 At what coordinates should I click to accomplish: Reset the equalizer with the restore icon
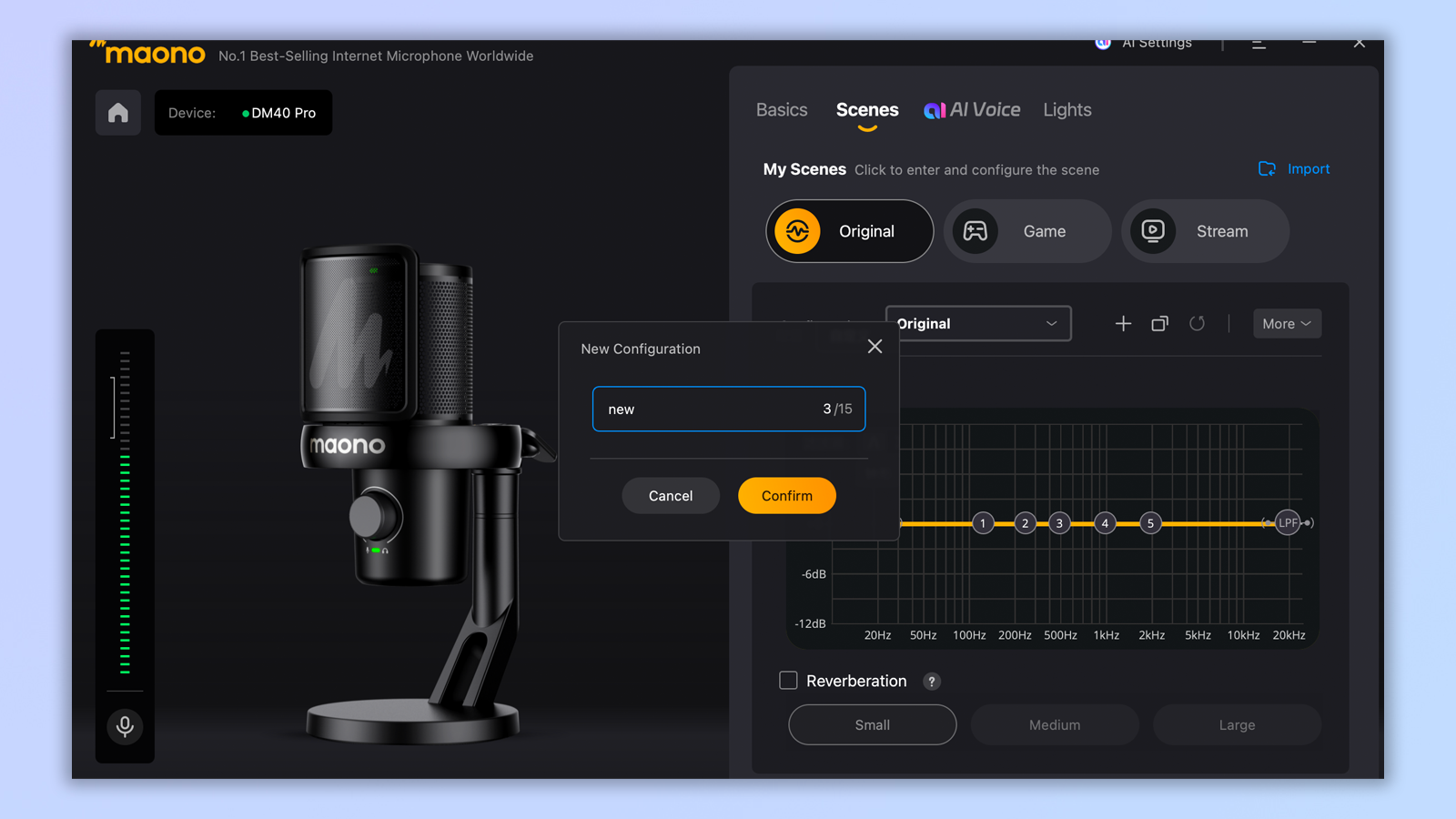[1198, 323]
